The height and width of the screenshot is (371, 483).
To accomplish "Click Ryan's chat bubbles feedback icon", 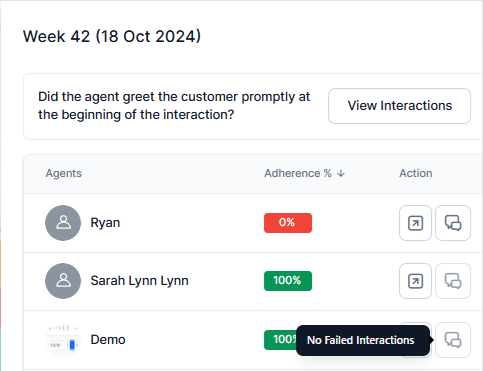I will pyautogui.click(x=453, y=223).
